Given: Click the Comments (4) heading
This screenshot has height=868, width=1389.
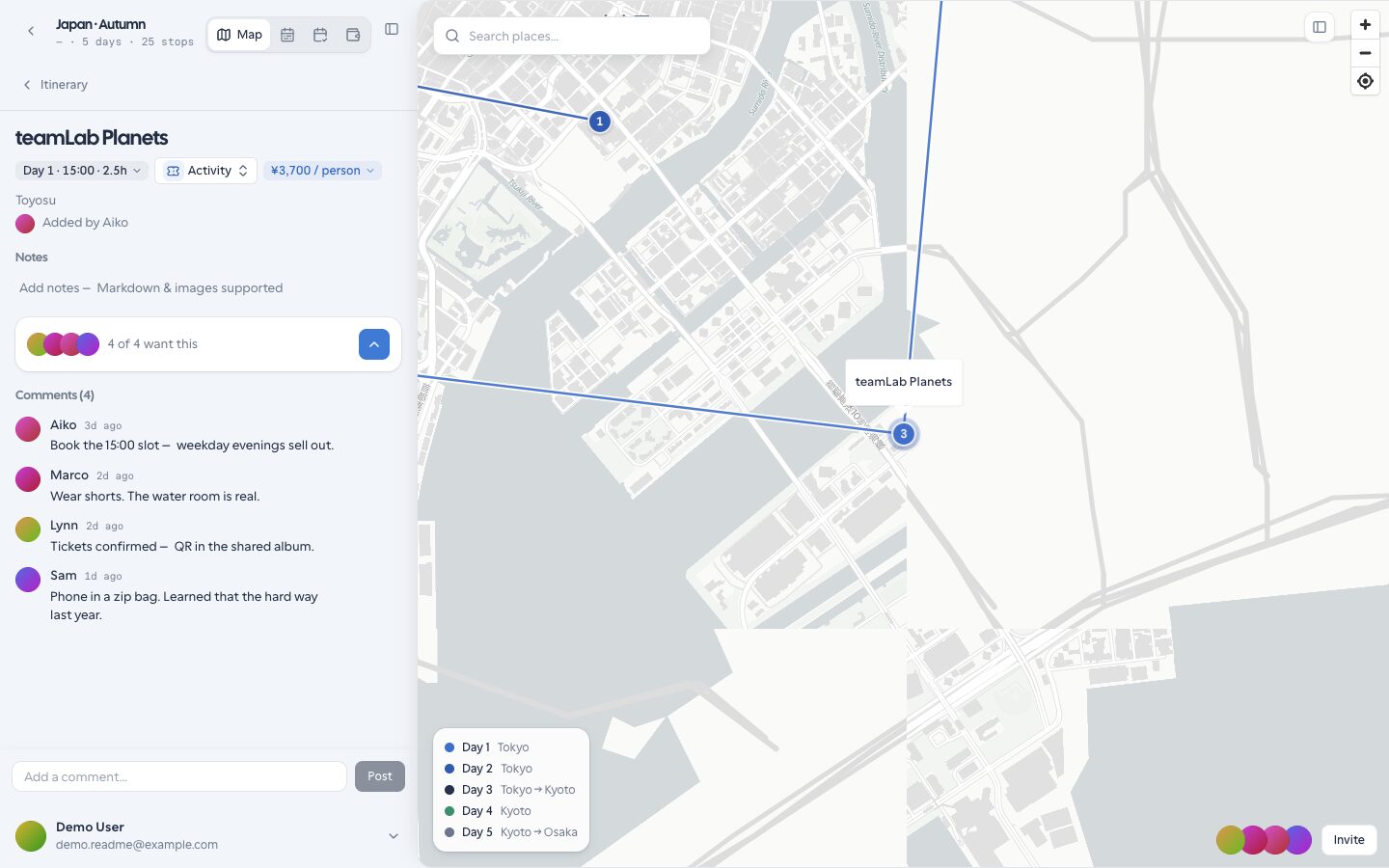Looking at the screenshot, I should tap(55, 395).
